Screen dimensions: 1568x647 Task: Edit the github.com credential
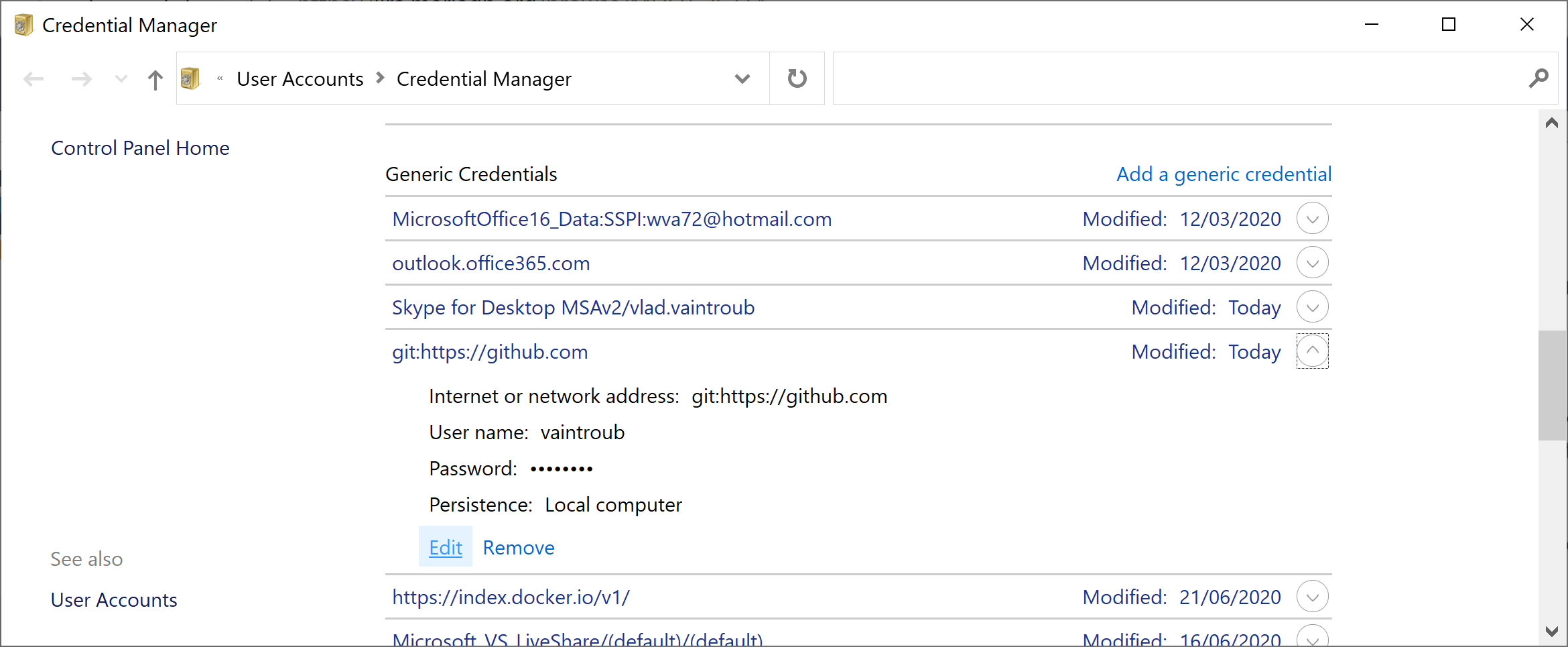pyautogui.click(x=446, y=547)
